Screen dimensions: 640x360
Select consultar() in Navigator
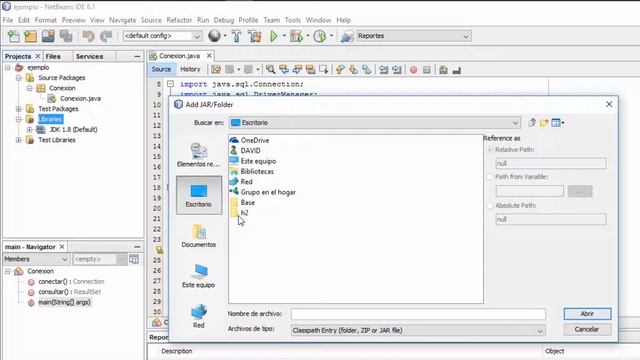click(x=69, y=292)
